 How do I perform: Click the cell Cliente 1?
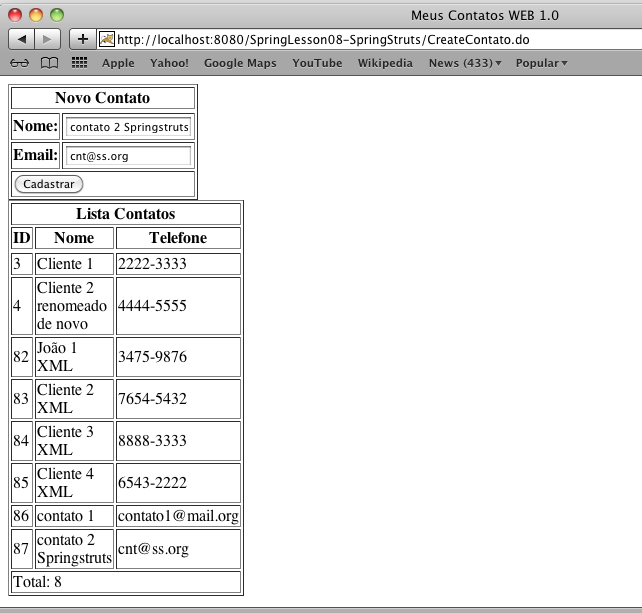[74, 264]
